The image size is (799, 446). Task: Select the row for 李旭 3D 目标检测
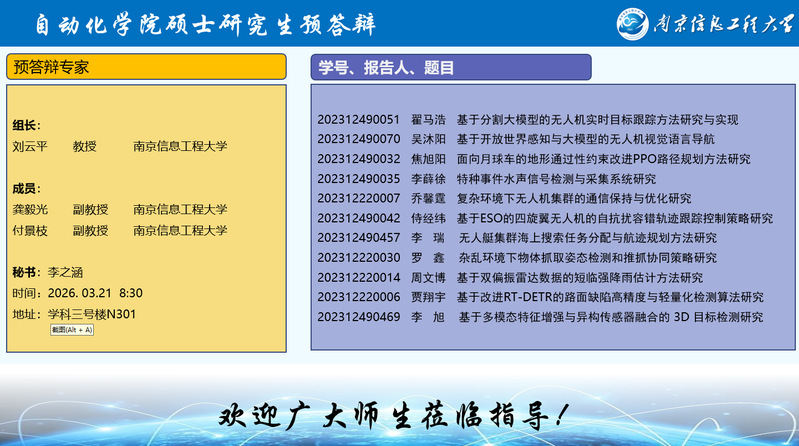(x=540, y=317)
